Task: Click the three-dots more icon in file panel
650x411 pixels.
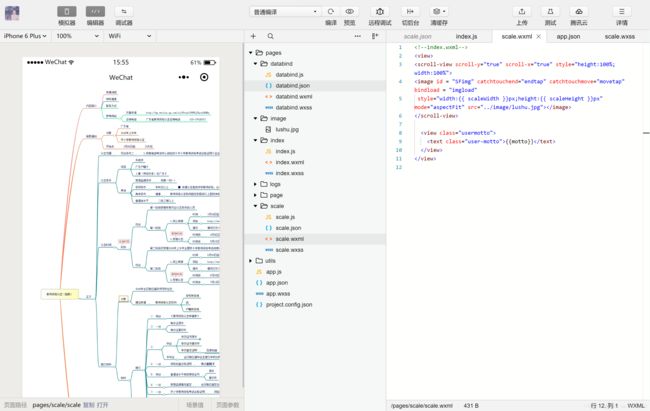Action: coord(357,36)
